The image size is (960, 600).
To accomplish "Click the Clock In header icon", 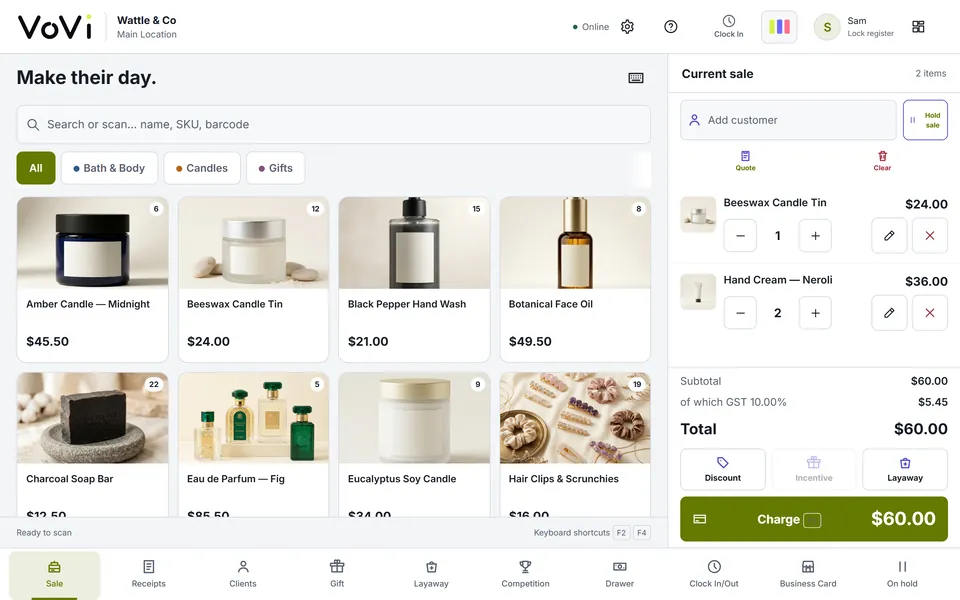I will coord(729,27).
